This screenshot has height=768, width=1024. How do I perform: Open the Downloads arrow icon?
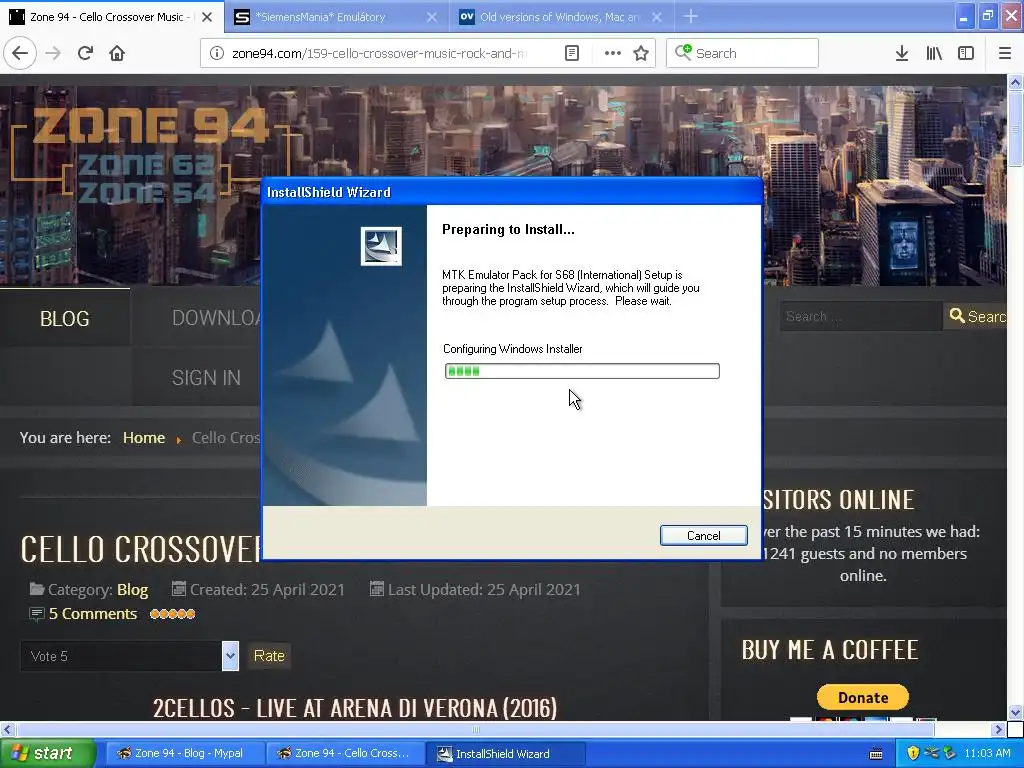tap(902, 53)
